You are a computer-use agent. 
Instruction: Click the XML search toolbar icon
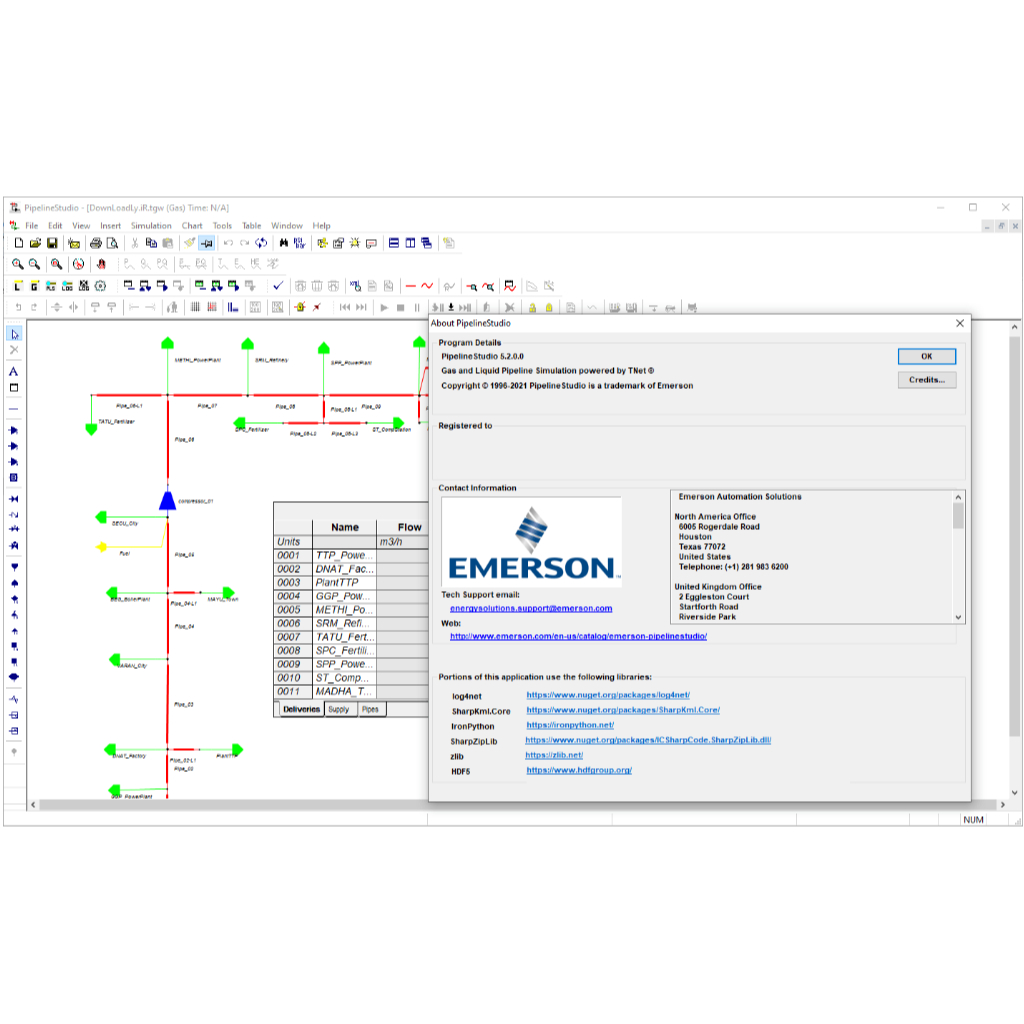[x=355, y=286]
